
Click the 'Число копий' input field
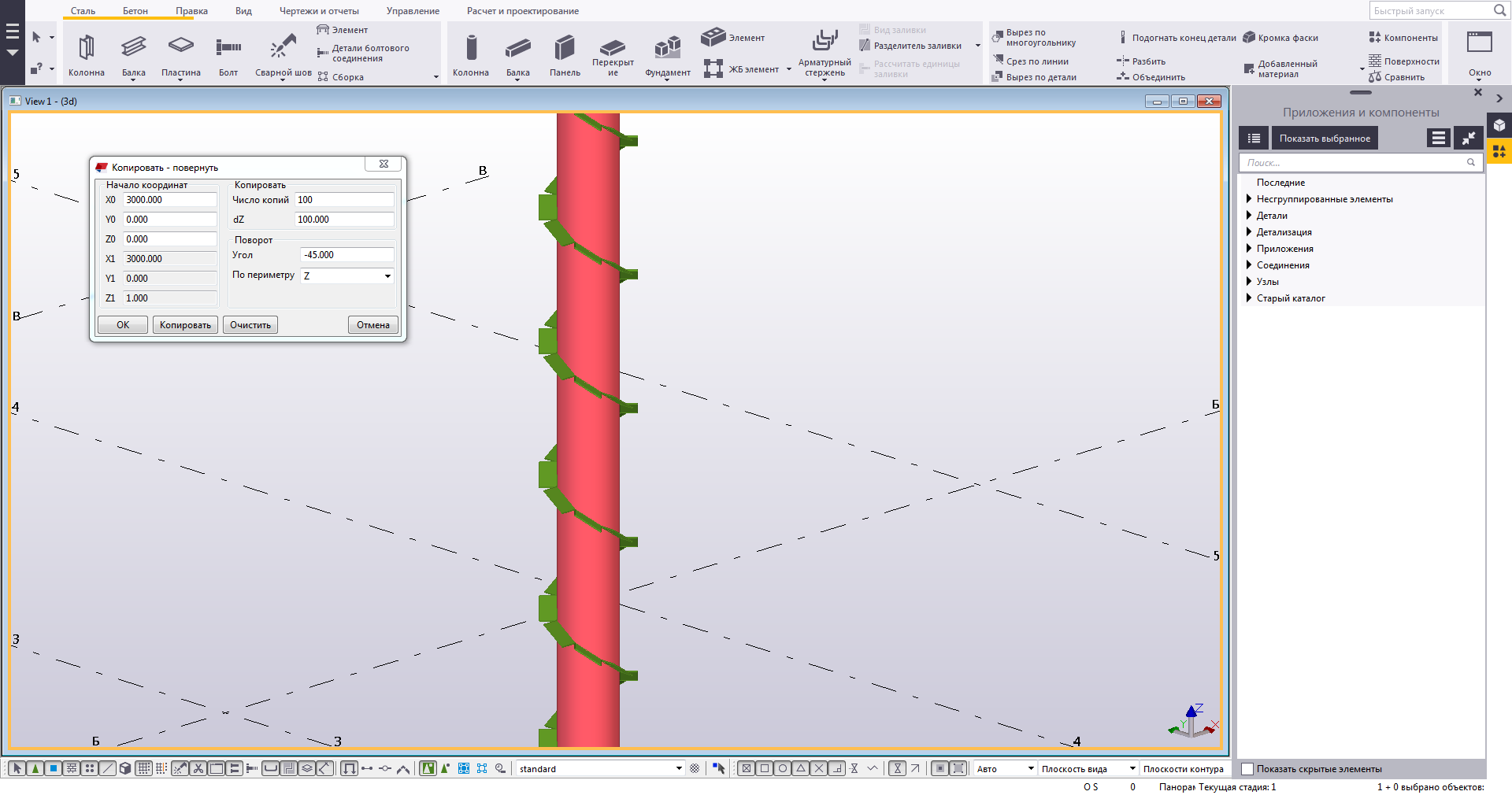tap(343, 200)
